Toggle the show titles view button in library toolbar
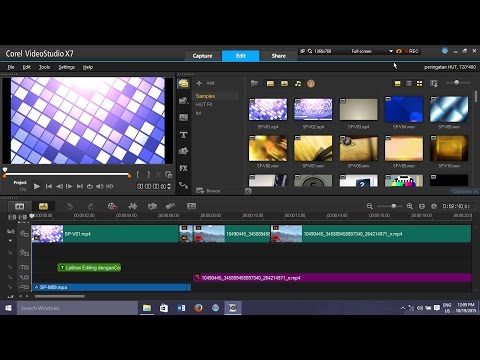This screenshot has height=360, width=480. click(x=397, y=83)
